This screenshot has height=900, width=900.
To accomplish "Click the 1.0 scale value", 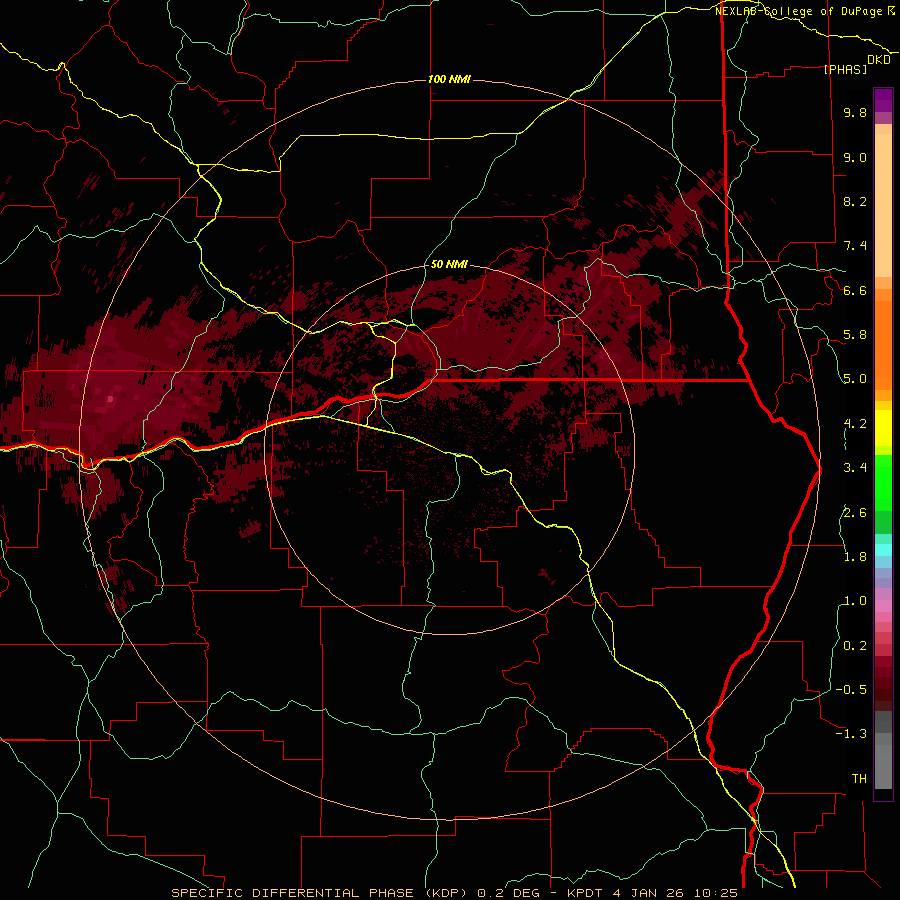I will click(855, 601).
